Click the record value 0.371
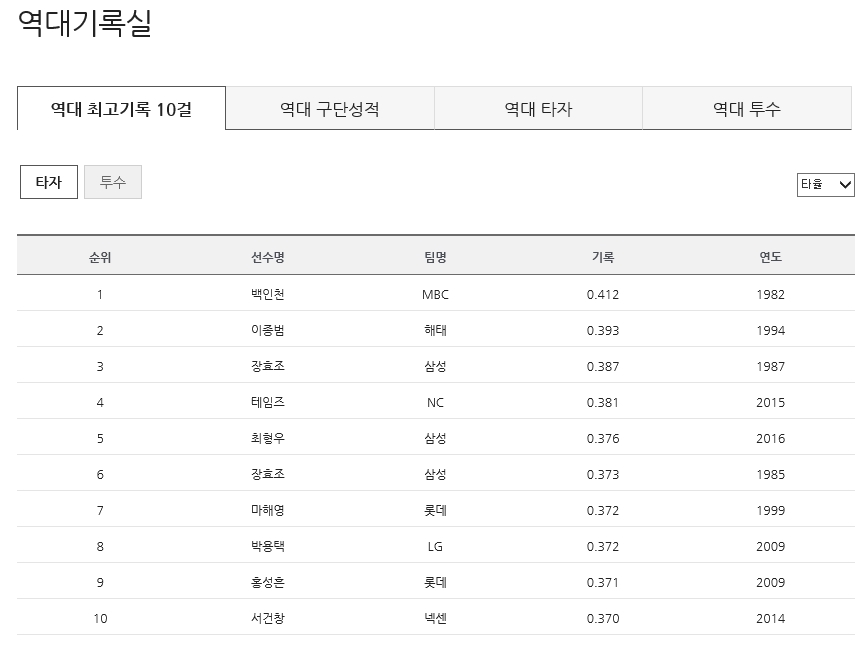The image size is (863, 663). [x=603, y=583]
